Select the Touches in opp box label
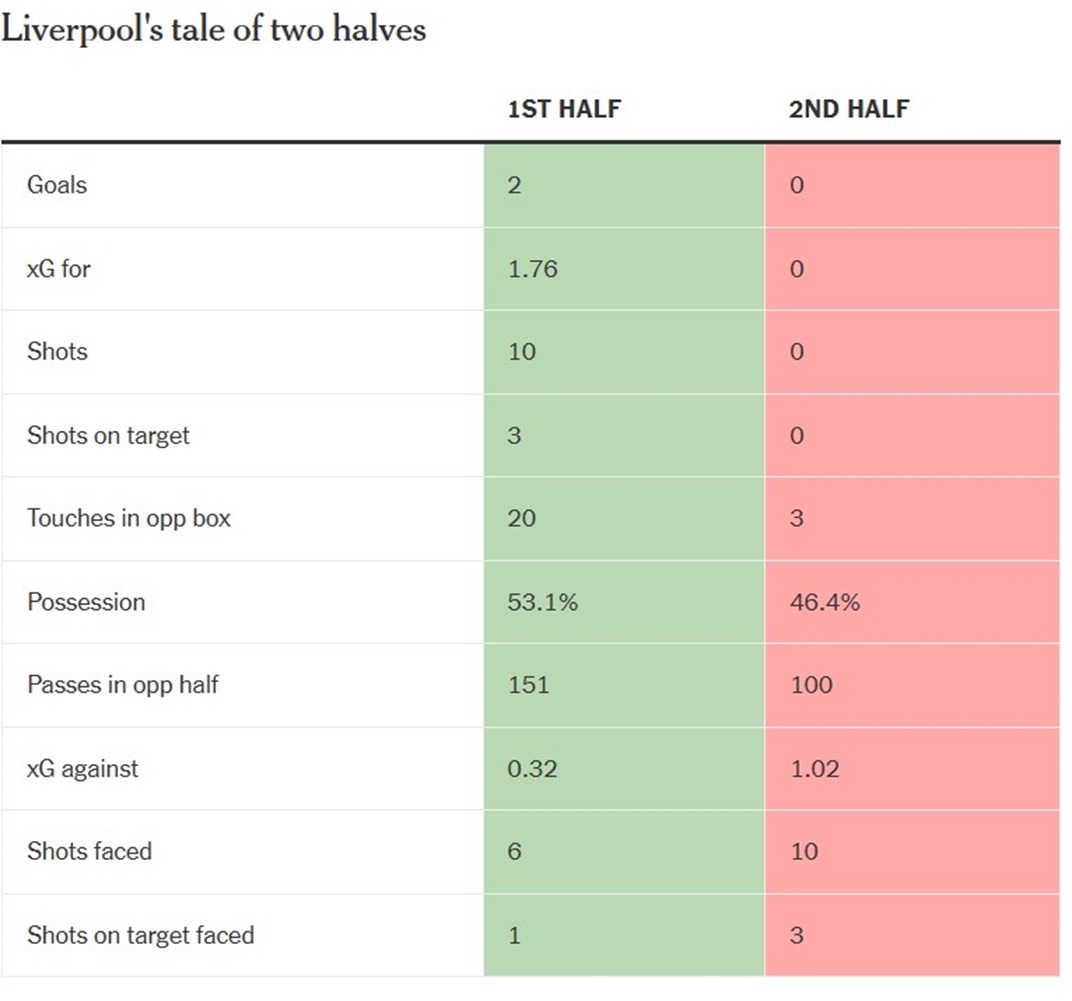Screen dimensions: 1072x1001 click(129, 518)
